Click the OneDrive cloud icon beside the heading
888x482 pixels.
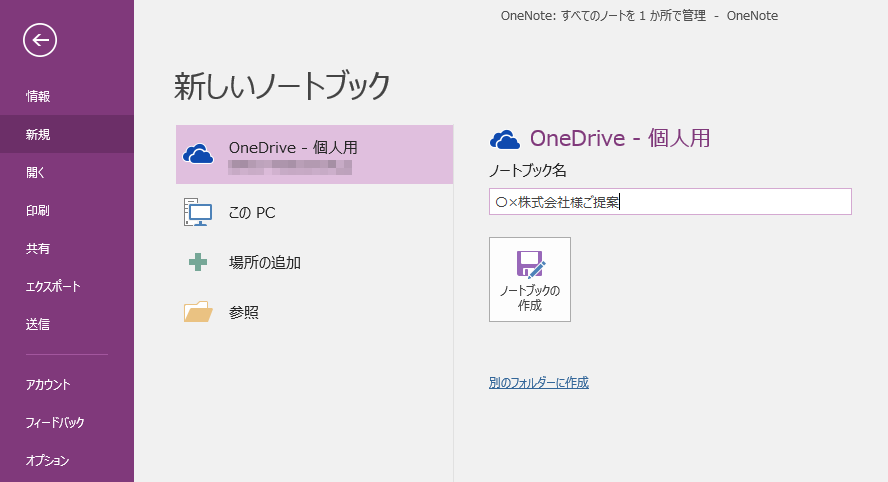(505, 139)
